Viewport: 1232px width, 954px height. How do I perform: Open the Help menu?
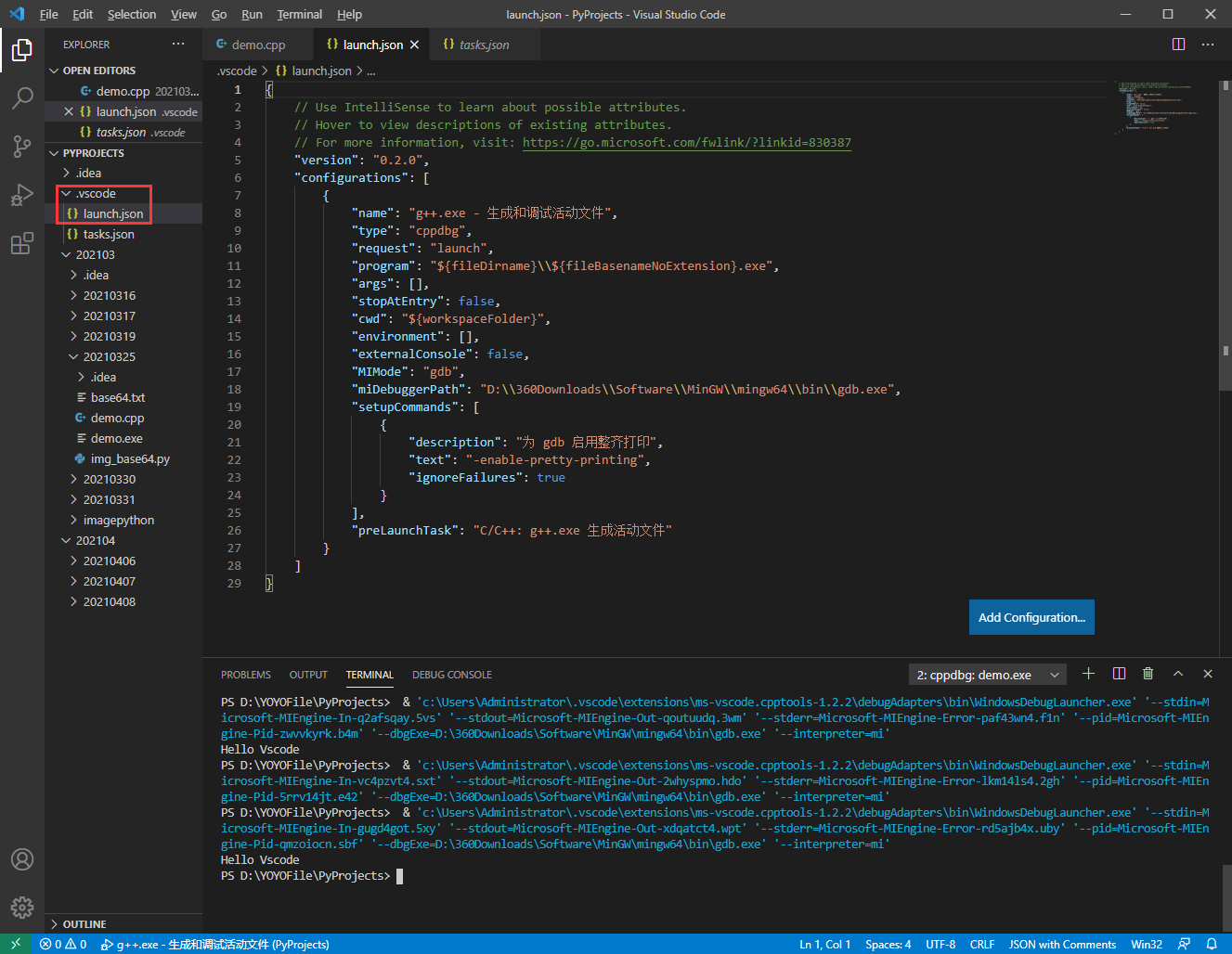click(x=349, y=14)
